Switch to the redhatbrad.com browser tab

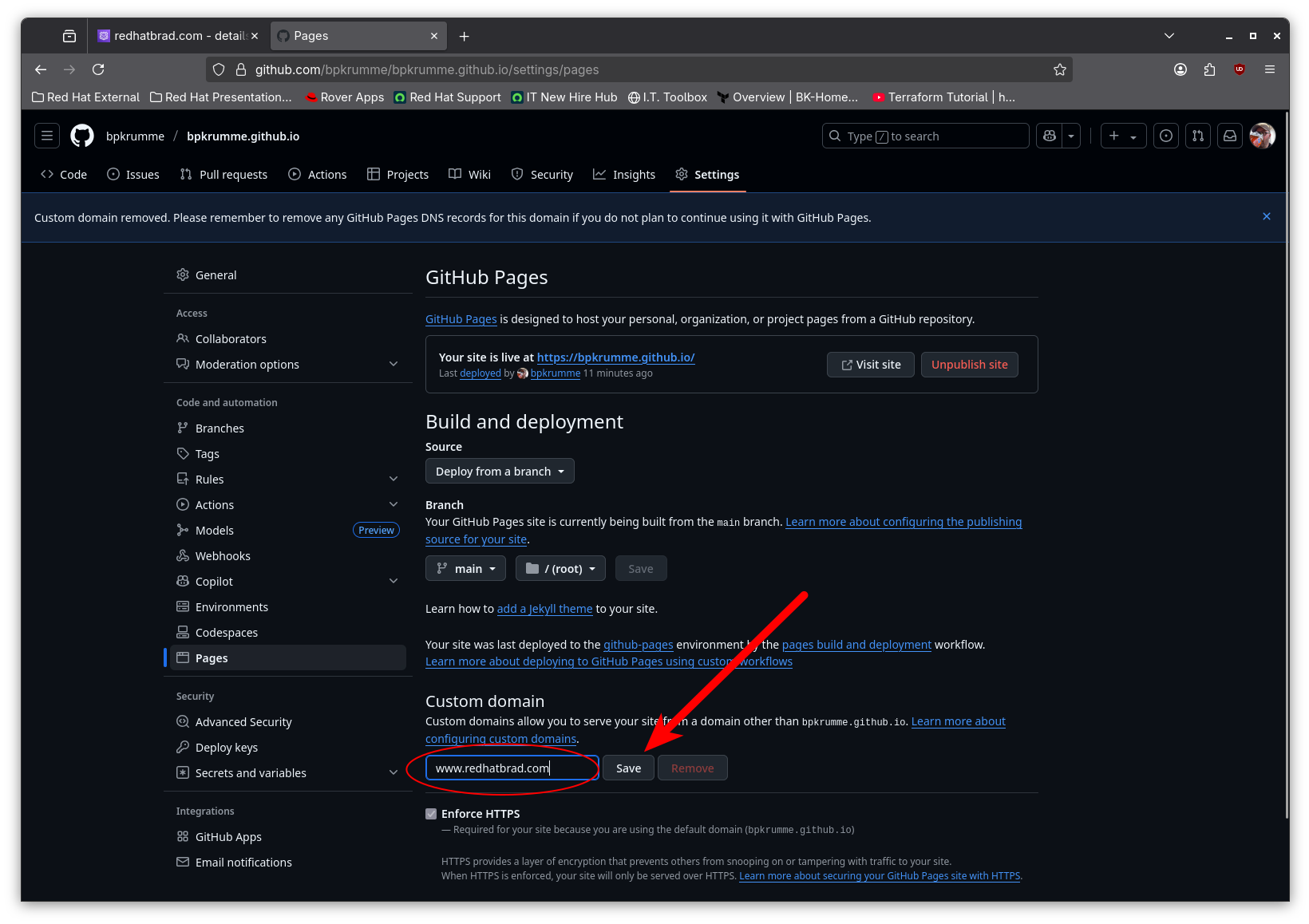178,36
